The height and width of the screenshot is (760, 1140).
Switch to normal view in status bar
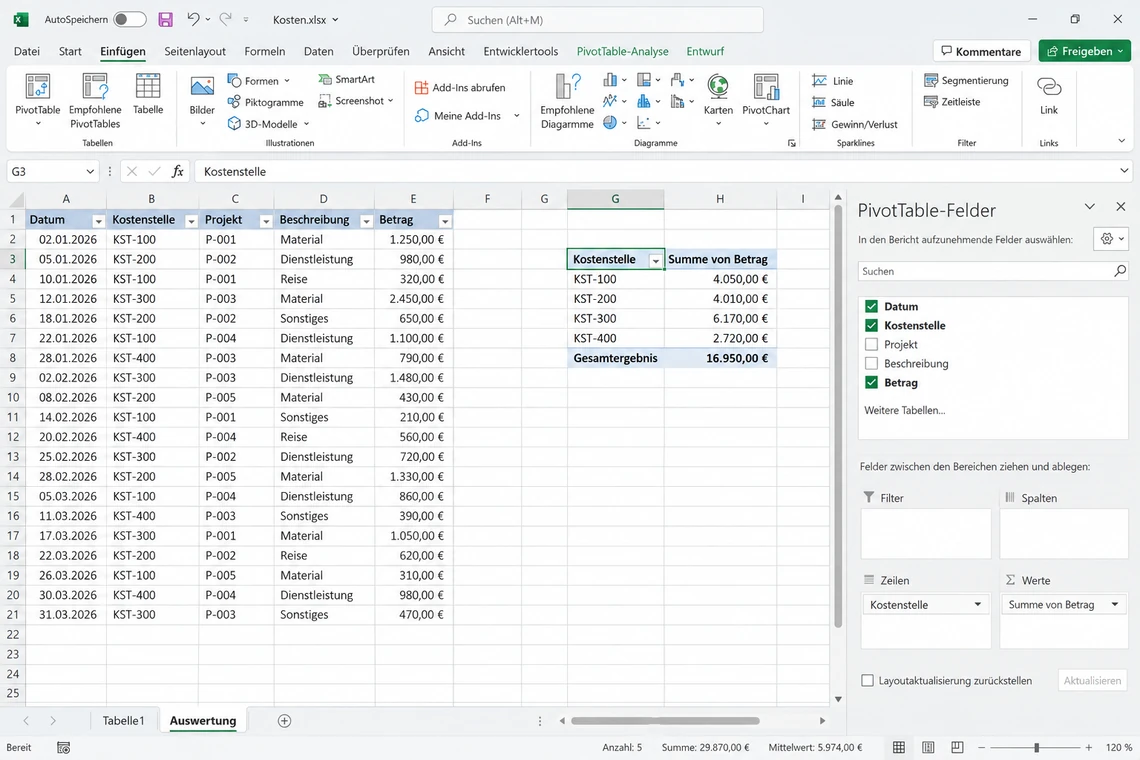tap(899, 748)
